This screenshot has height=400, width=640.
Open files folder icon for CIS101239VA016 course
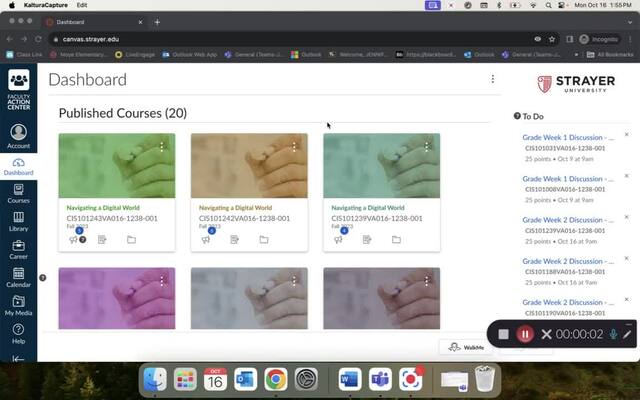396,240
